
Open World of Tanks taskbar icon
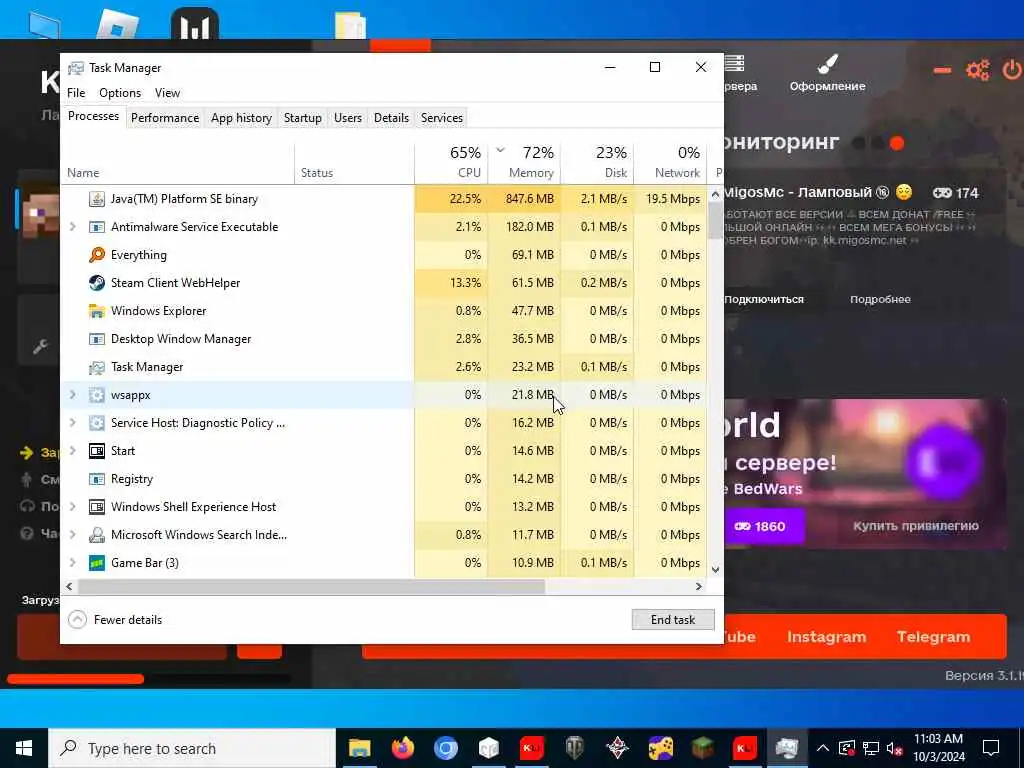pos(575,748)
